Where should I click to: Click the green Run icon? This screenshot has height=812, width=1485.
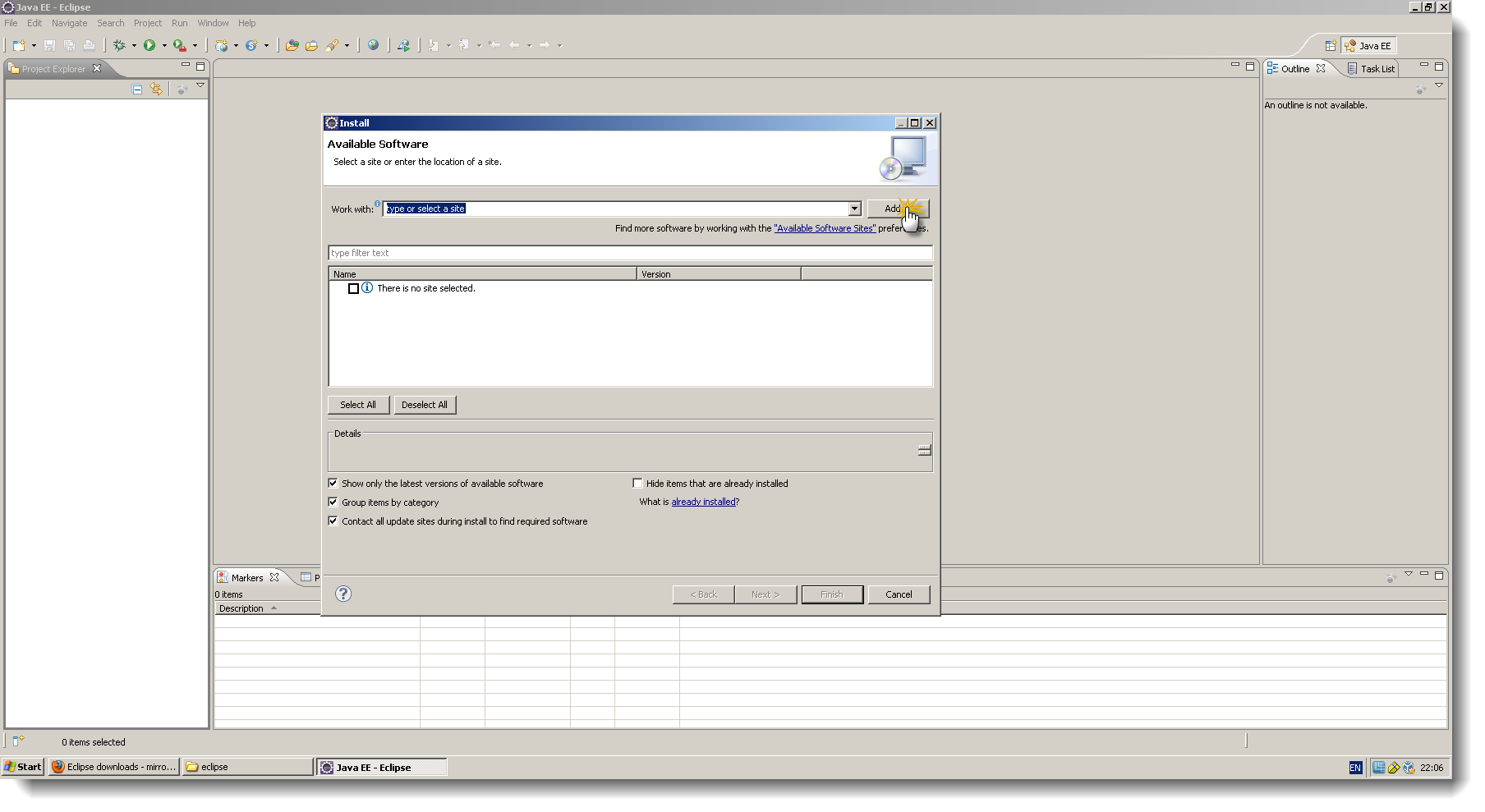point(149,45)
